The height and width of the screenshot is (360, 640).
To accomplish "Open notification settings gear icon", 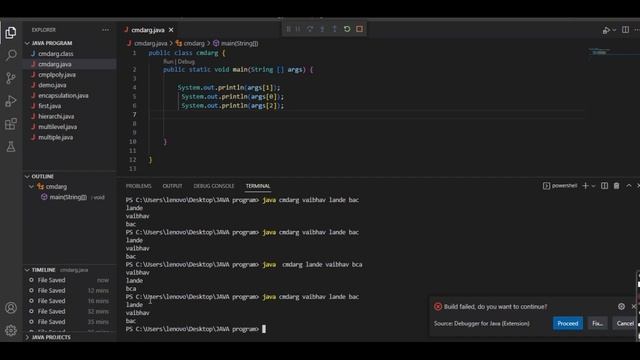I will 621,307.
